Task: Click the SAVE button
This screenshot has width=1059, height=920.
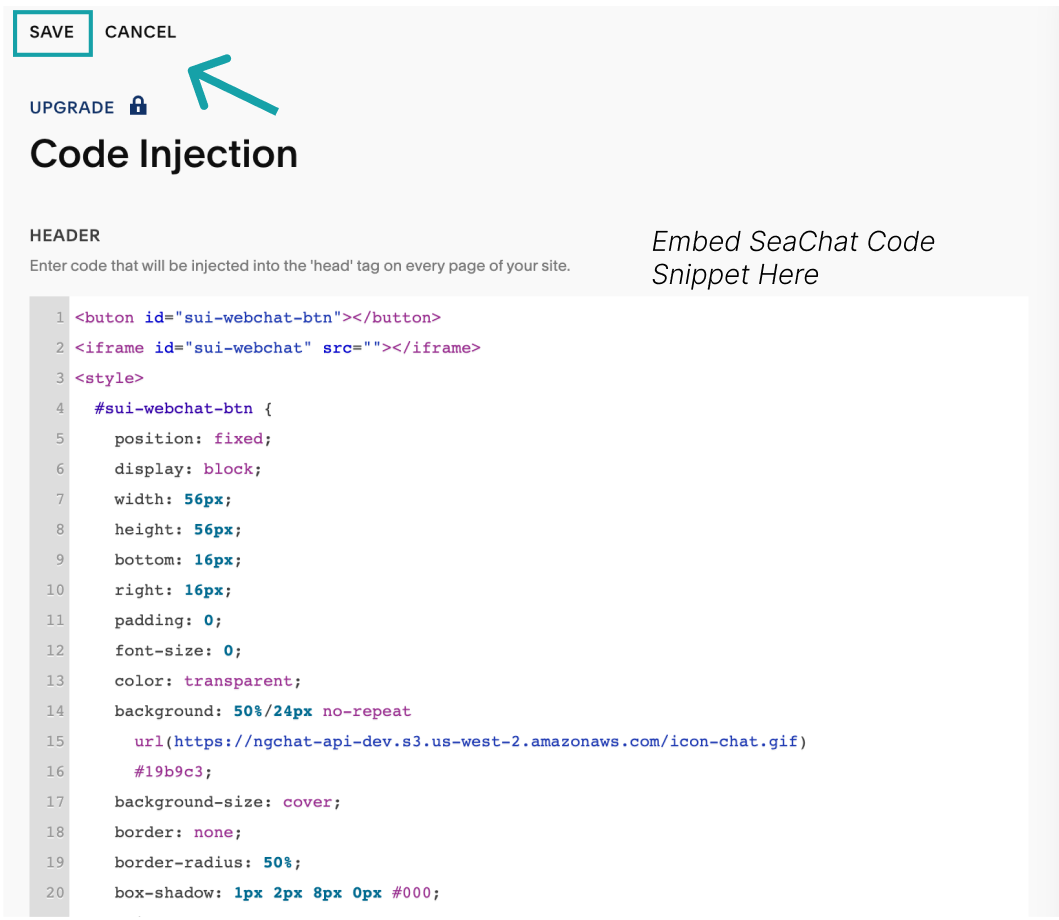Action: pos(52,32)
